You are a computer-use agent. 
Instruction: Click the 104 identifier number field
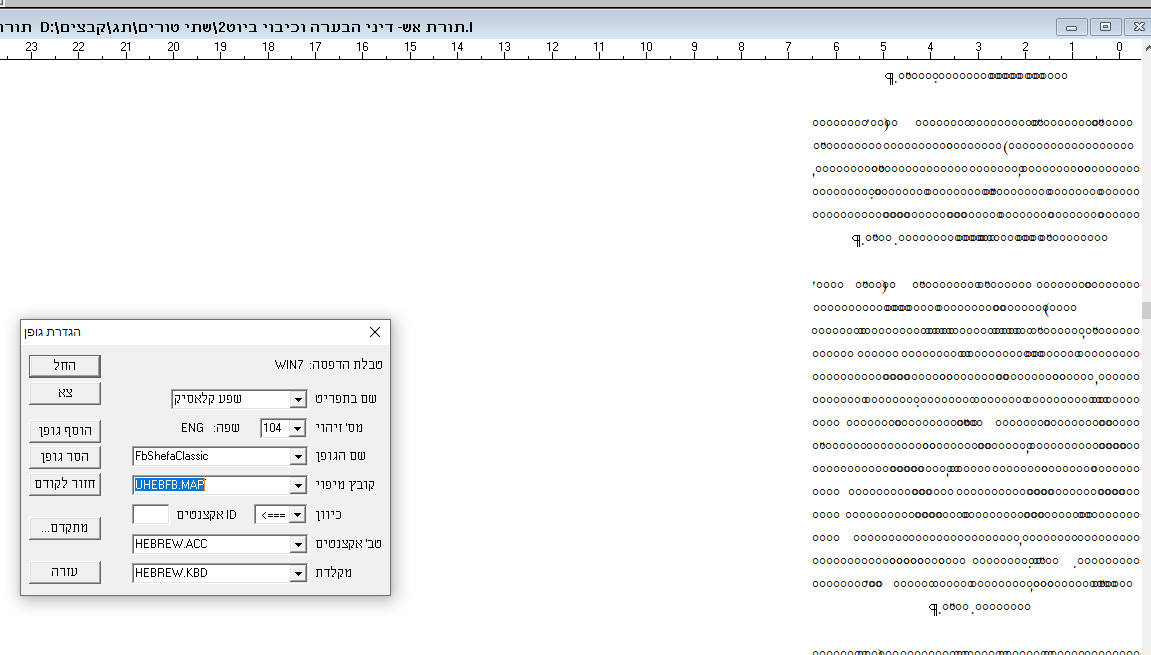pyautogui.click(x=275, y=428)
